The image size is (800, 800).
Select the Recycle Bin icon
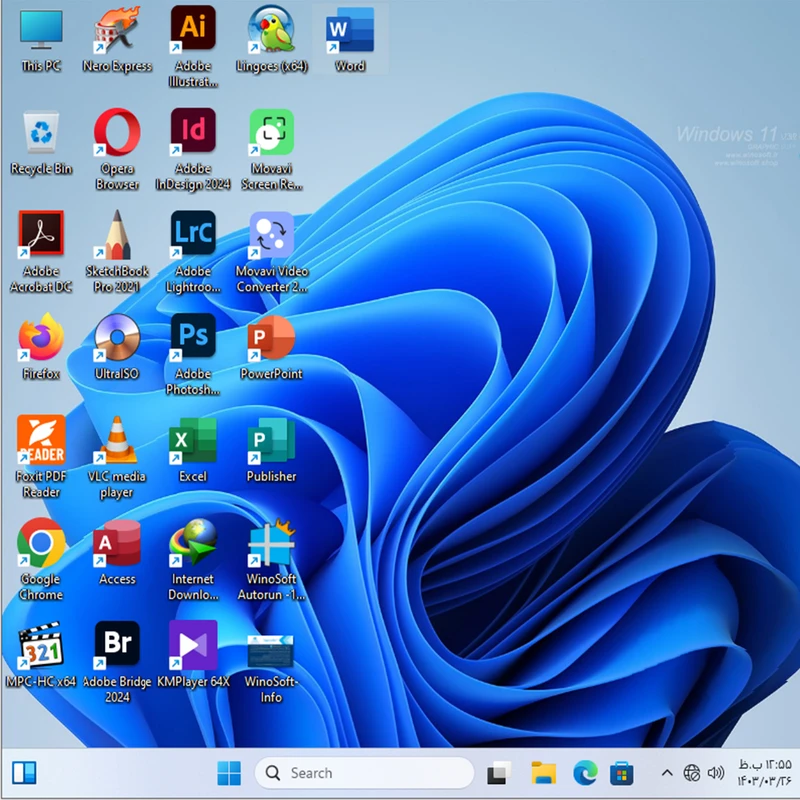tap(41, 133)
